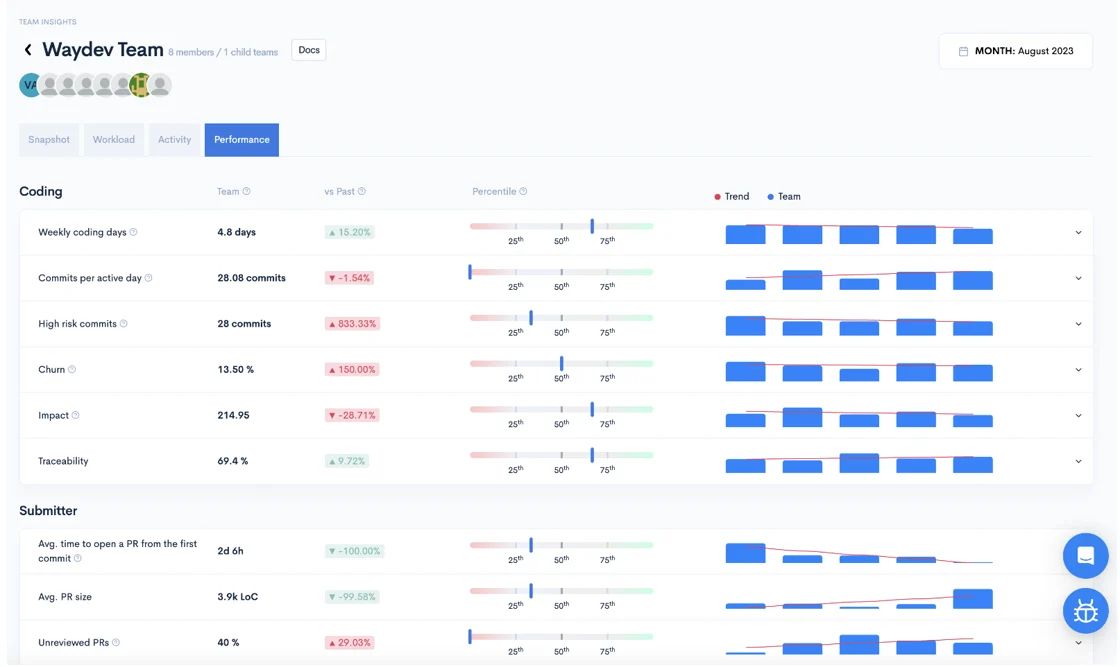Click the "-99.58%" change badge

[x=352, y=596]
